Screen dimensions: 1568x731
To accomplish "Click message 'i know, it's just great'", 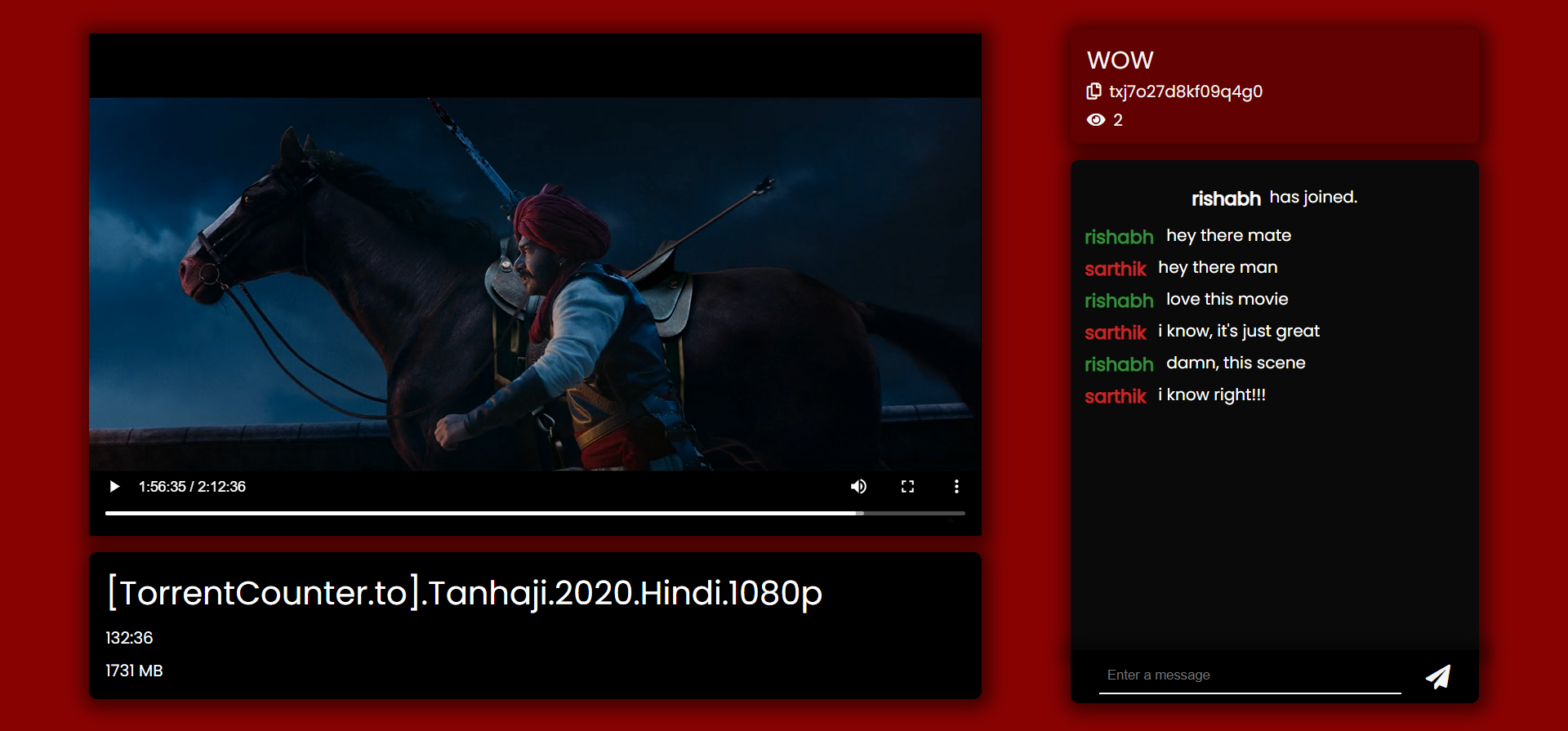I will pos(1238,331).
